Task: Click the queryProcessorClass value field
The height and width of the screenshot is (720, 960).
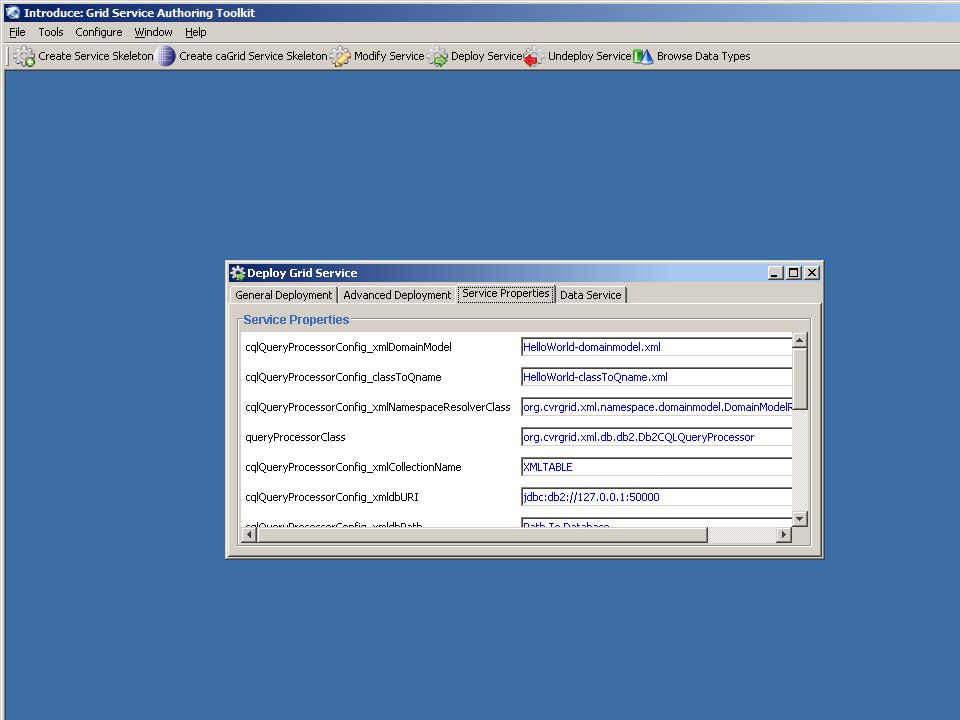Action: (x=656, y=437)
